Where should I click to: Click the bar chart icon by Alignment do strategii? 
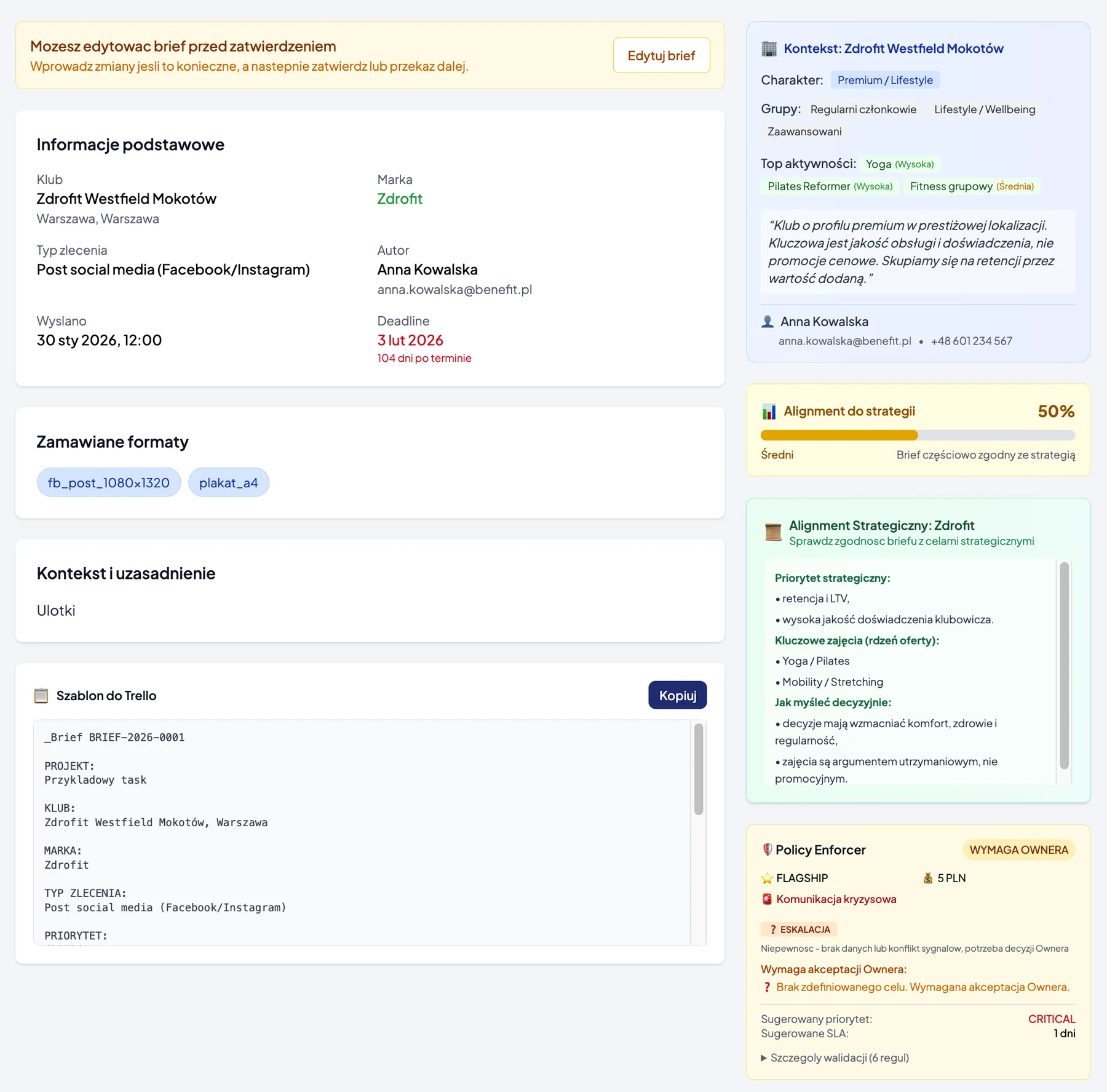tap(769, 412)
